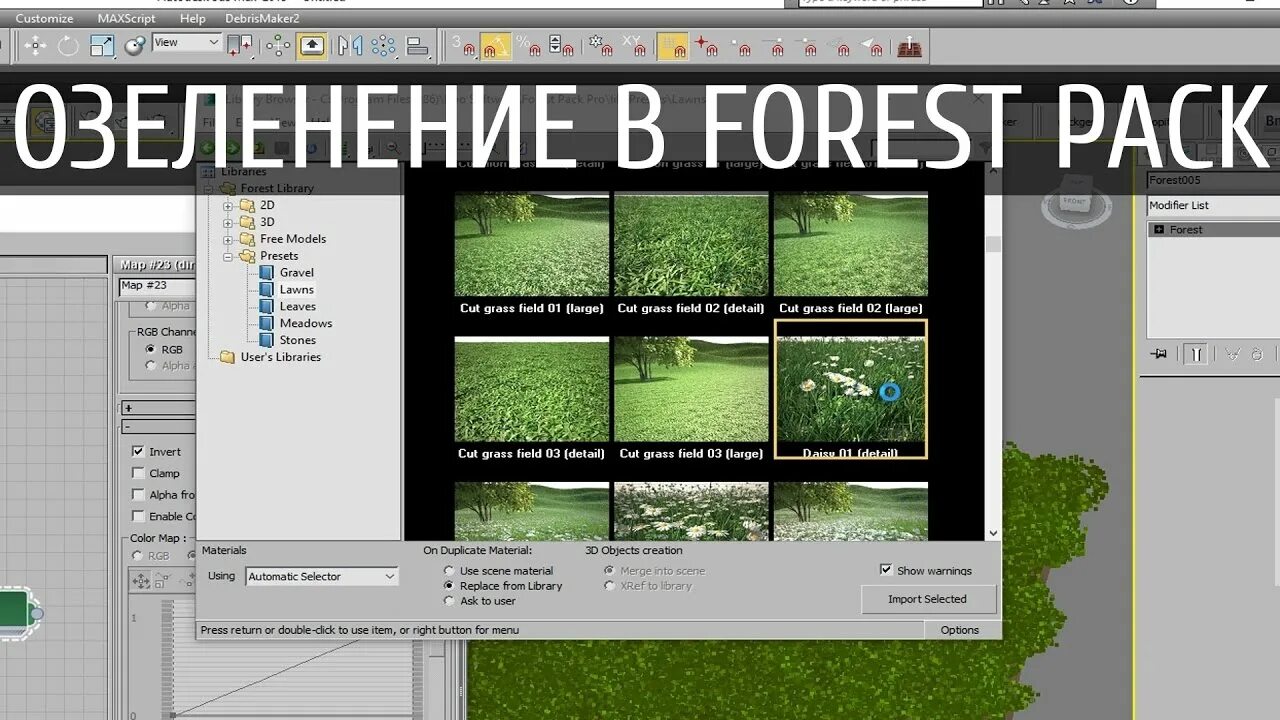Click the Forest005 object name field

click(1213, 180)
